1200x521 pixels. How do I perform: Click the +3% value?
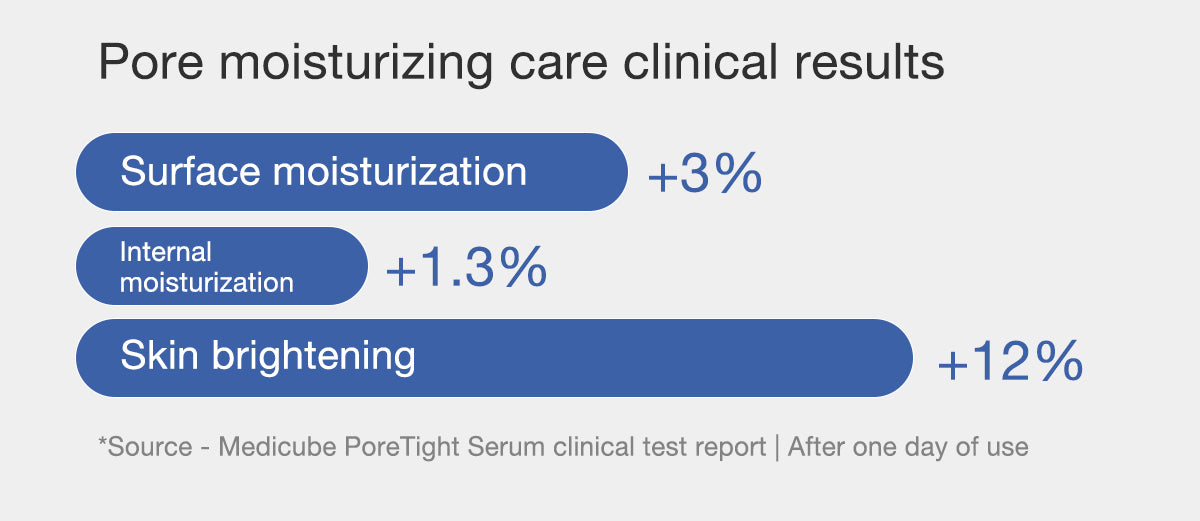tap(705, 176)
